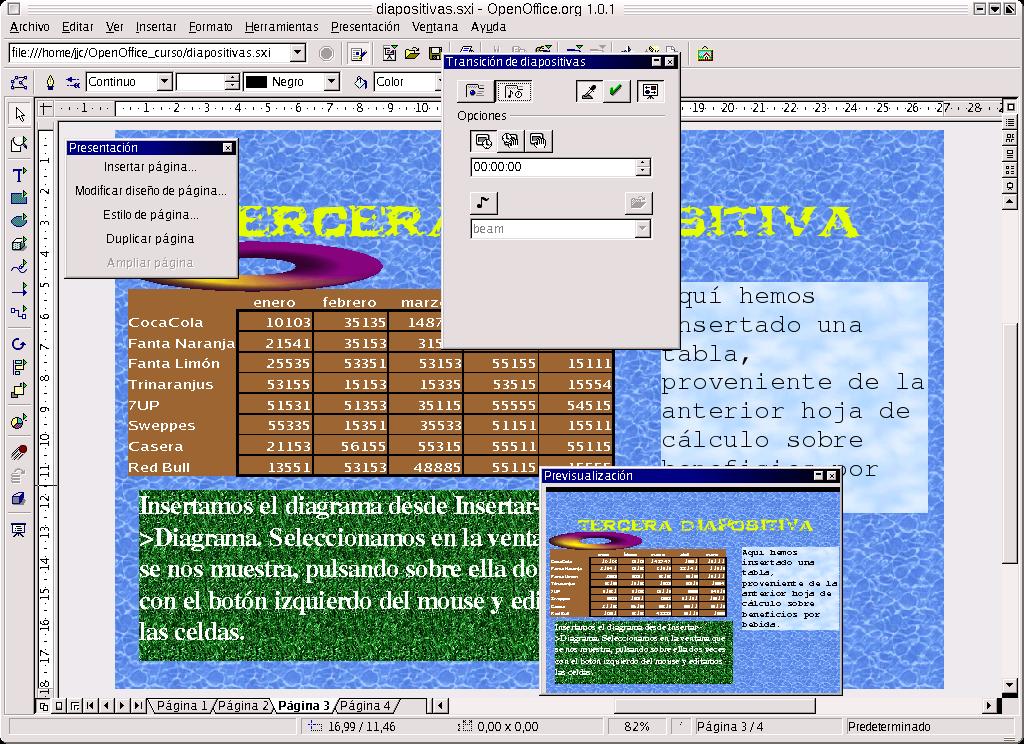1024x744 pixels.
Task: Open the Insertar menu
Action: click(x=156, y=27)
